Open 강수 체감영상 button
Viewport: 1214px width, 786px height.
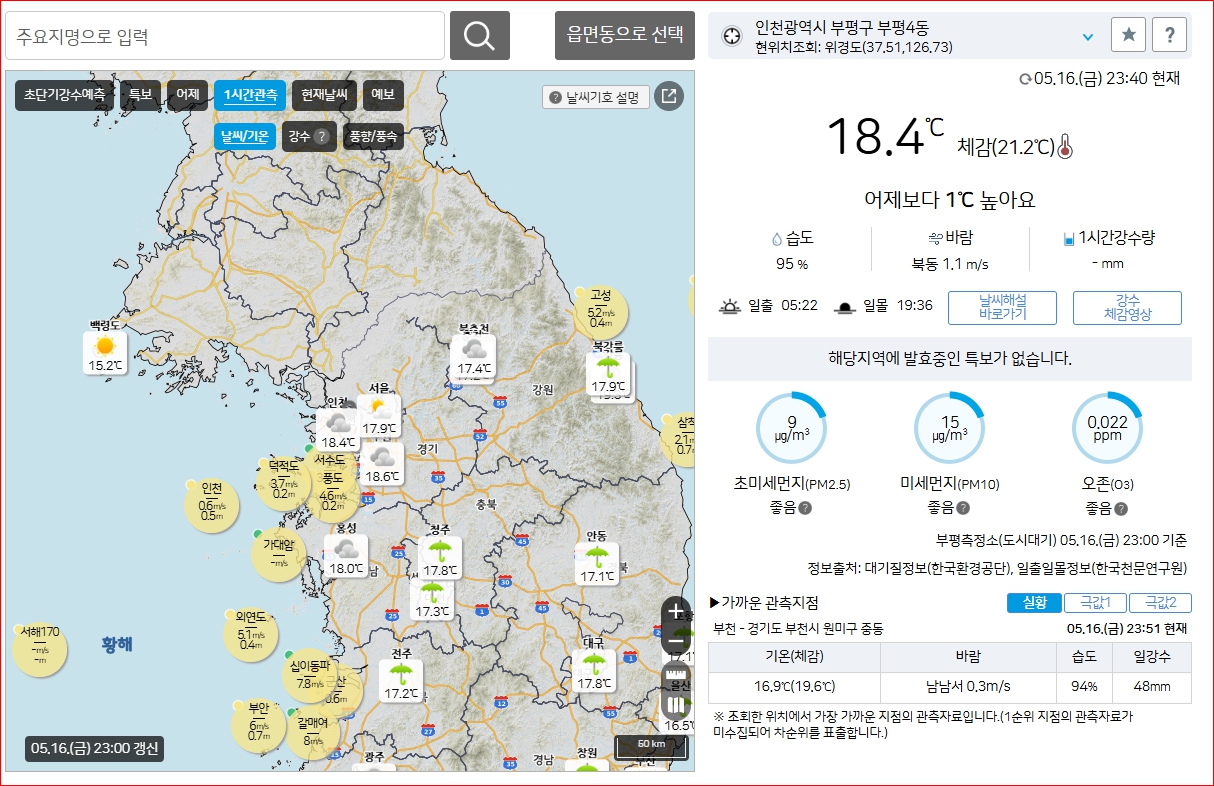click(1127, 308)
